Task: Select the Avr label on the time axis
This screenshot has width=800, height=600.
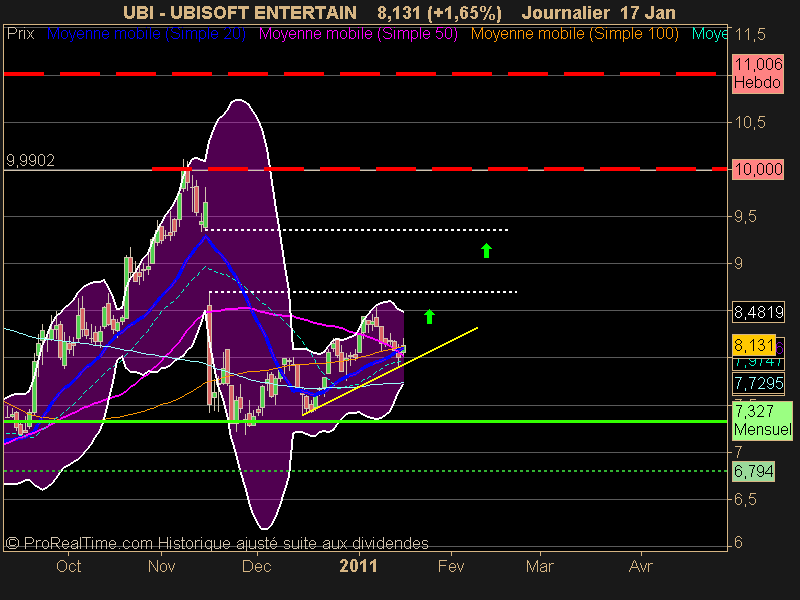Action: pyautogui.click(x=640, y=566)
